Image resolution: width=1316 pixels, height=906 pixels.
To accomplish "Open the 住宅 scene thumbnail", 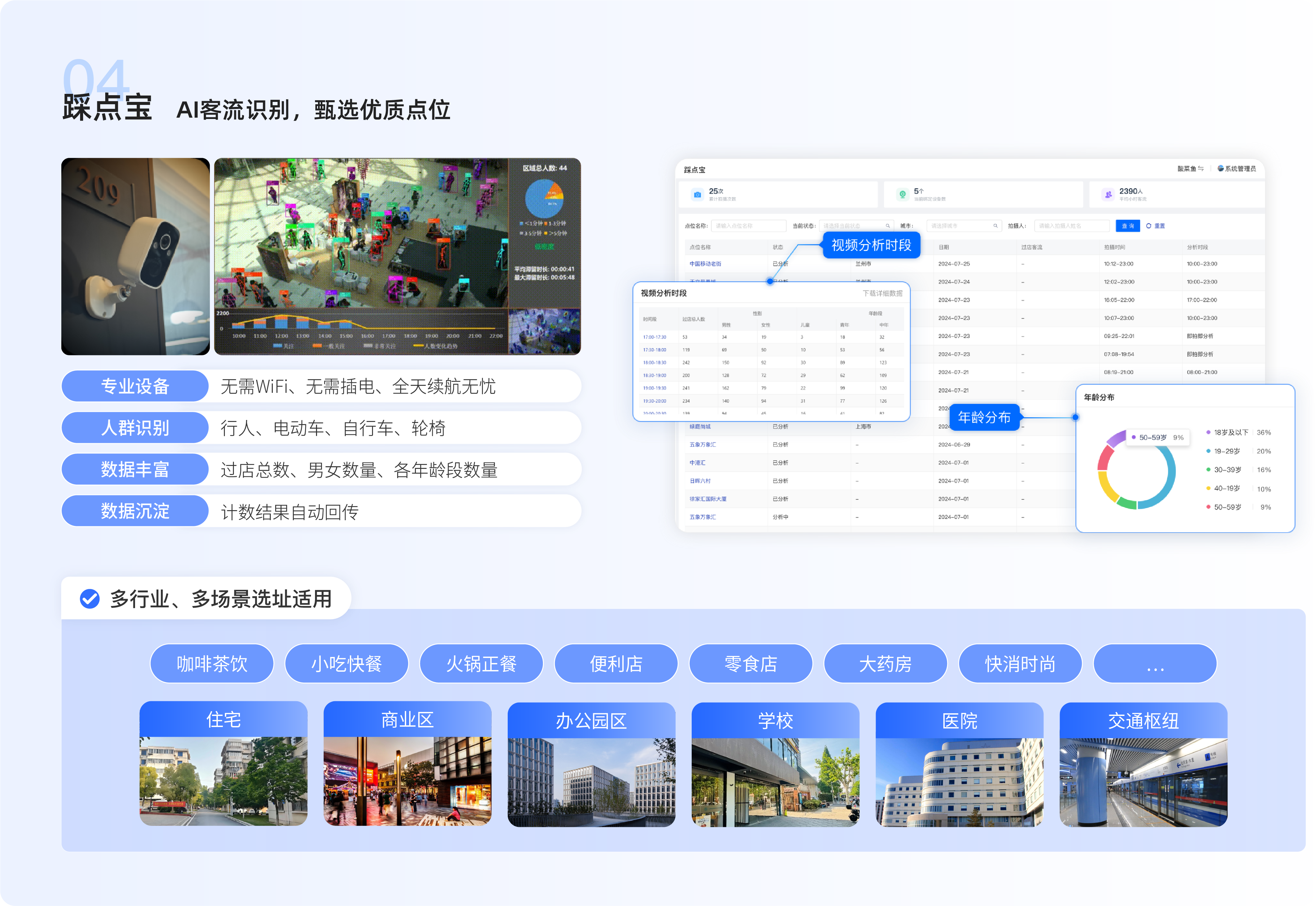I will click(x=224, y=764).
